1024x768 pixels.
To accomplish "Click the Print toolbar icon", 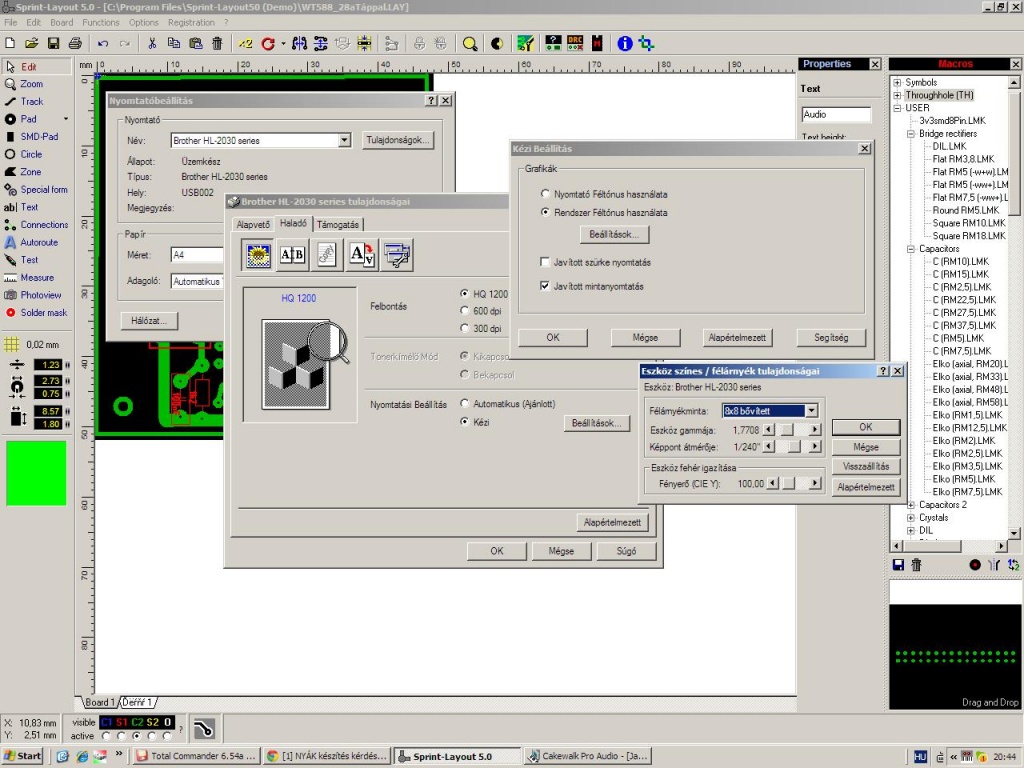I will pos(75,44).
